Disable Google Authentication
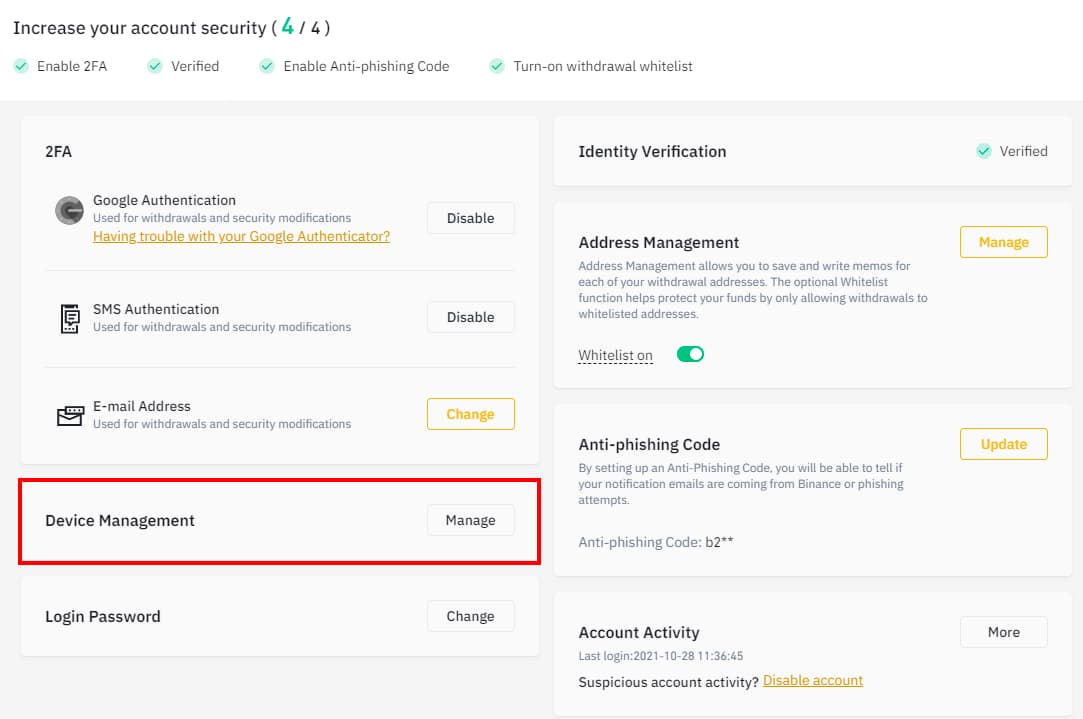The width and height of the screenshot is (1083, 719). (470, 218)
